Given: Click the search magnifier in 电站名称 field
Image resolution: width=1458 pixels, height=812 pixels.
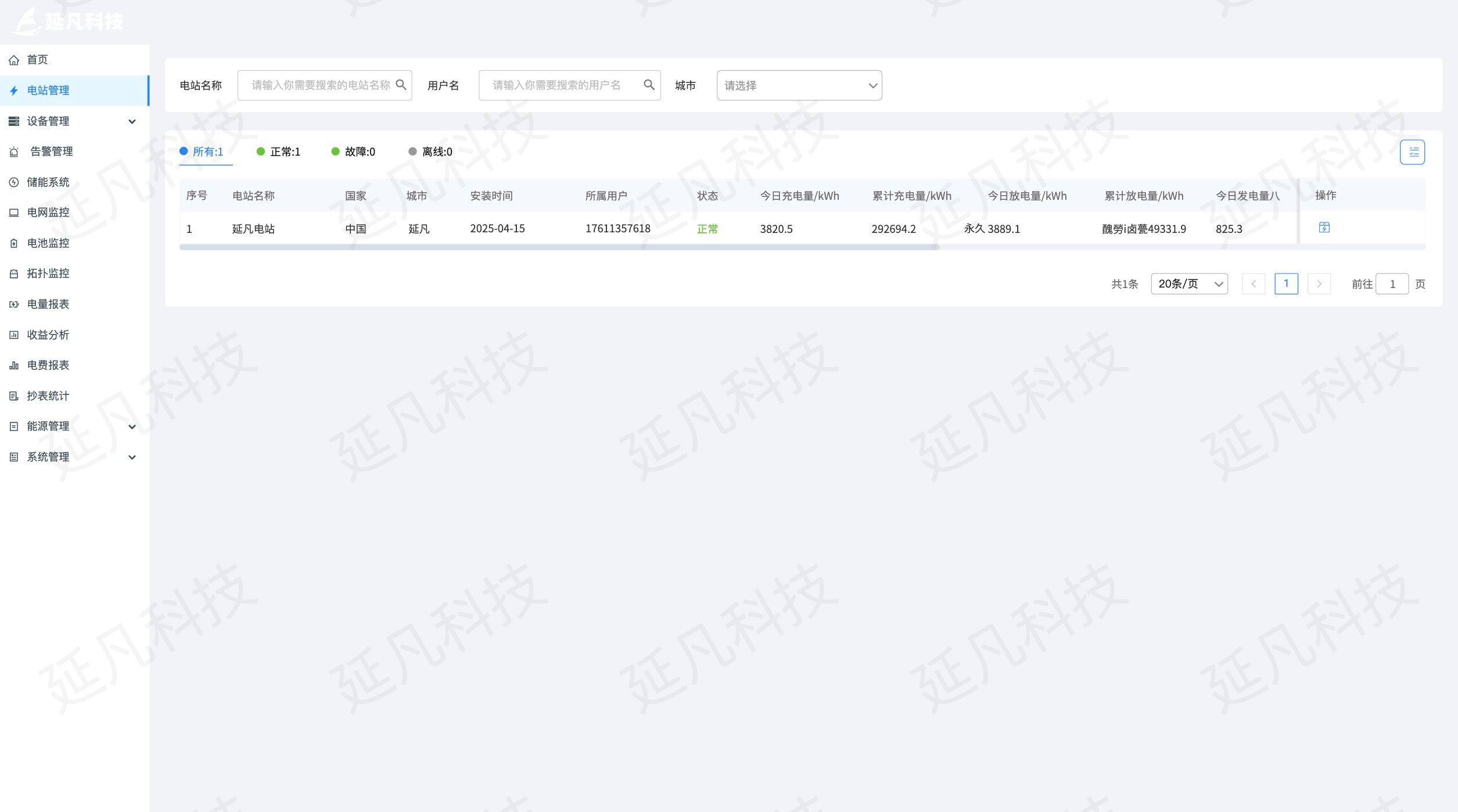Looking at the screenshot, I should (401, 85).
